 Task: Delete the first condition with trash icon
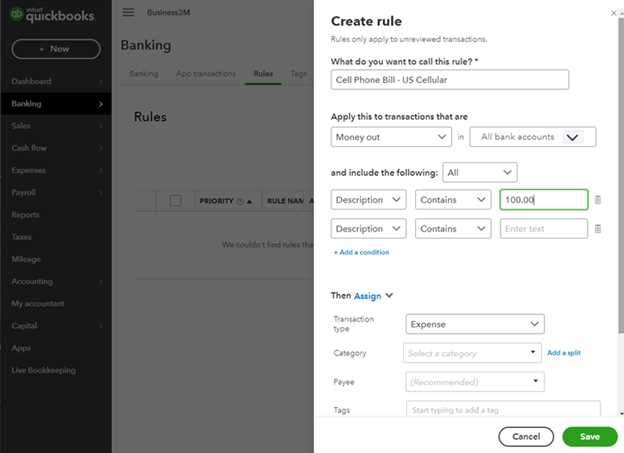597,199
